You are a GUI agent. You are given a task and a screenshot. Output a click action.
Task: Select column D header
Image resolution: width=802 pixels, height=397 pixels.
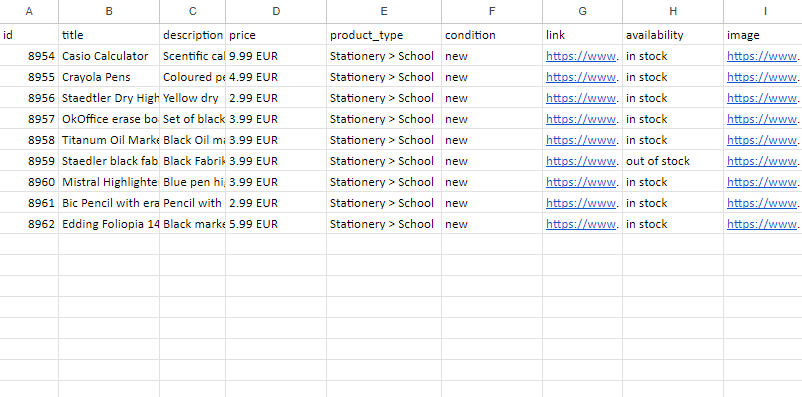click(276, 11)
